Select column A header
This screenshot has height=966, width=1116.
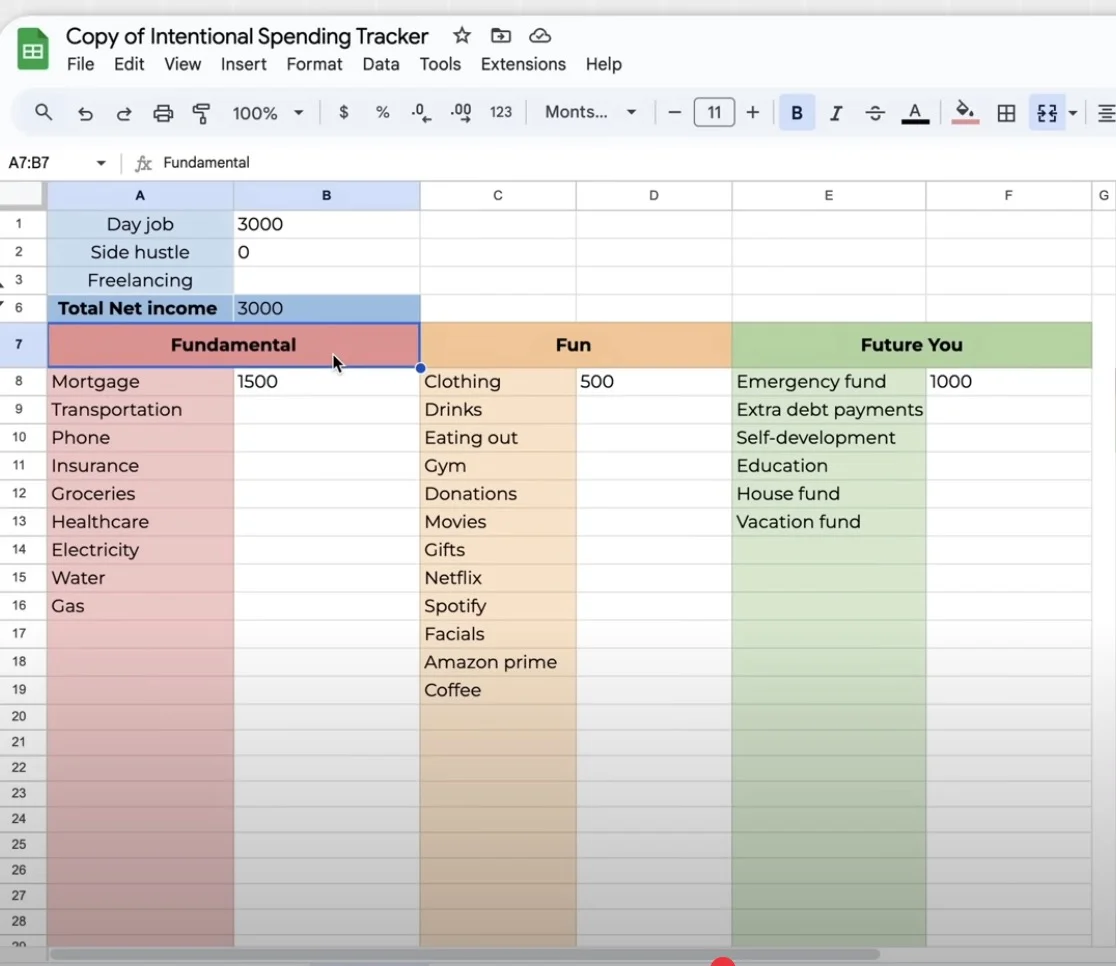(x=140, y=195)
